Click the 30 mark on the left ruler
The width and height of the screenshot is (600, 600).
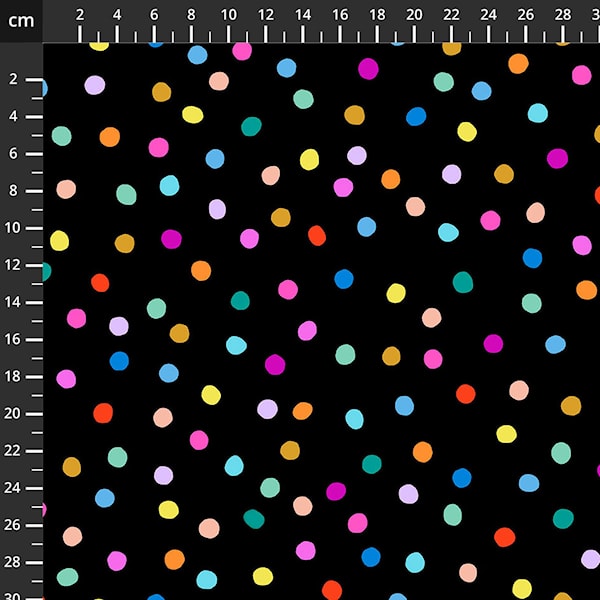pos(15,593)
